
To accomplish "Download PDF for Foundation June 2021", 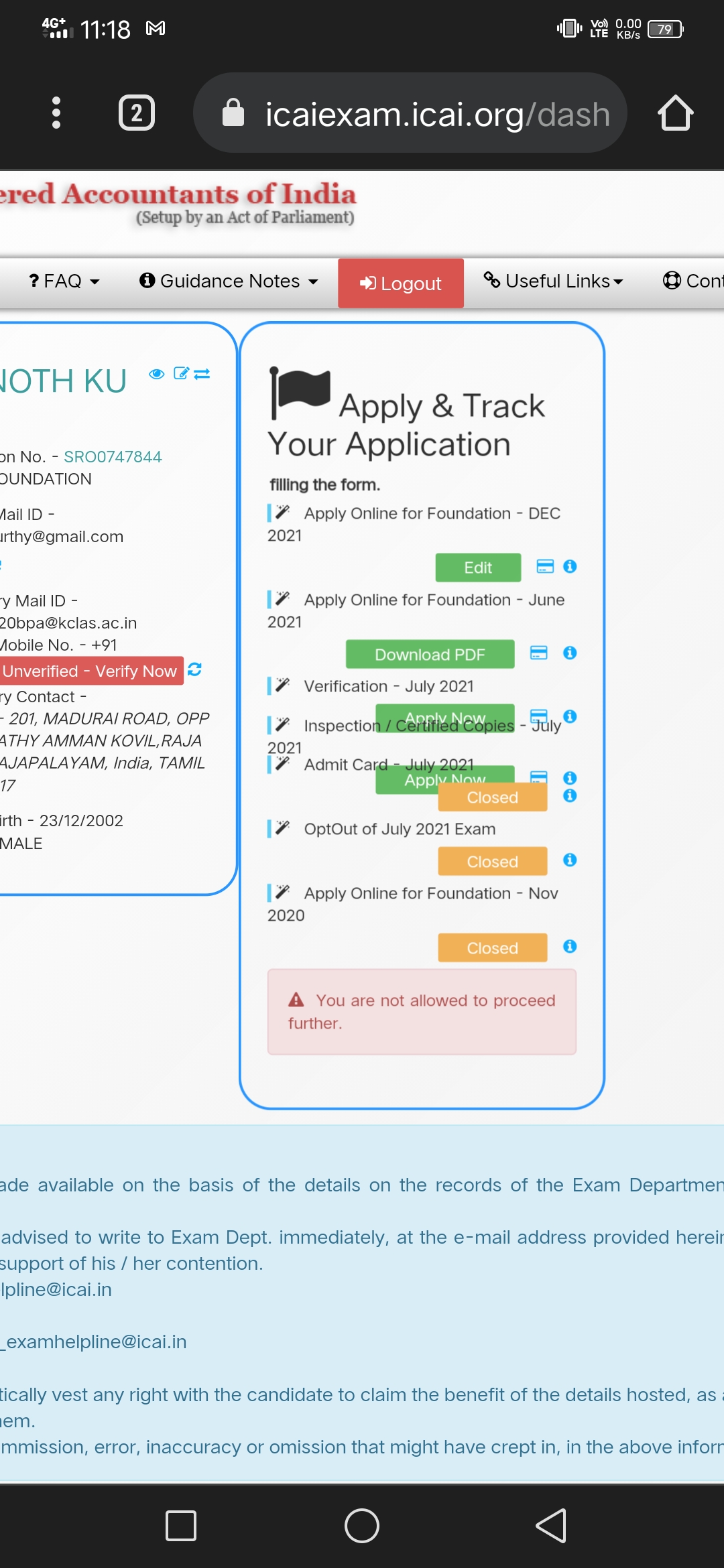I will [430, 654].
